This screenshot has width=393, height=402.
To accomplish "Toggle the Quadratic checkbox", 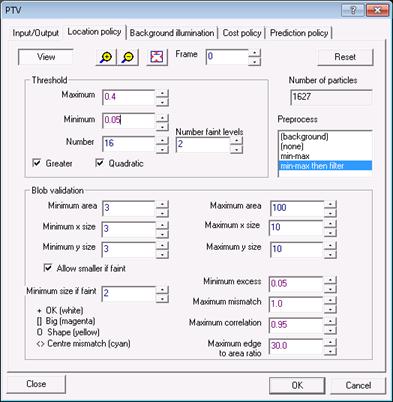I will coord(99,163).
